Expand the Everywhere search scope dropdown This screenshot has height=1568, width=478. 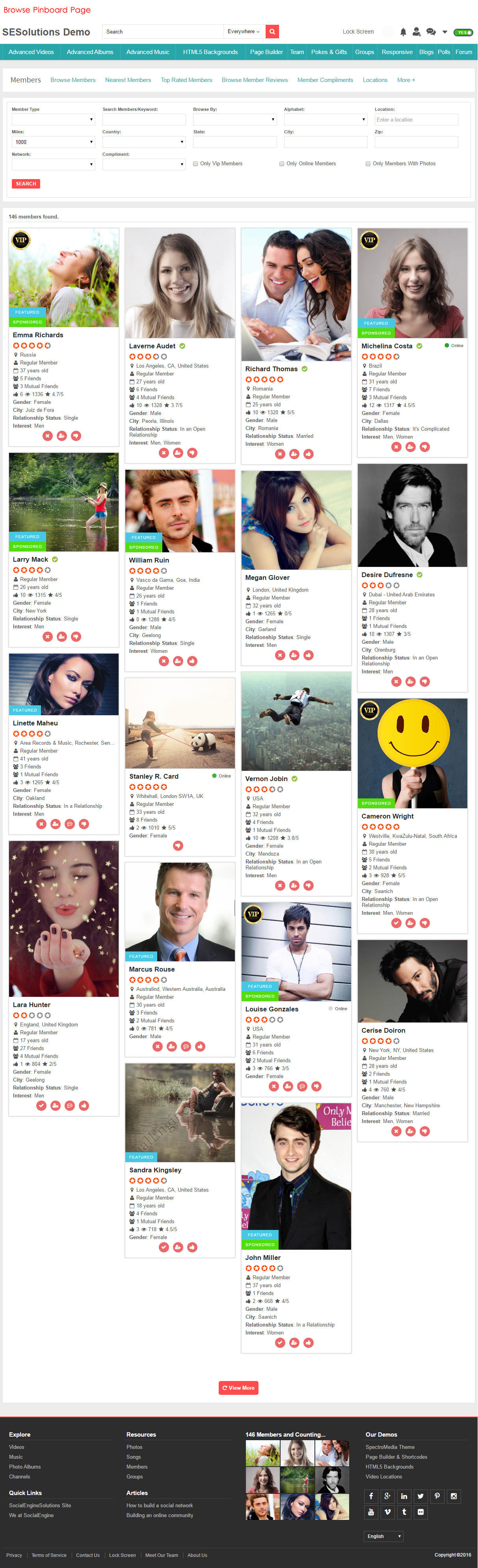243,32
